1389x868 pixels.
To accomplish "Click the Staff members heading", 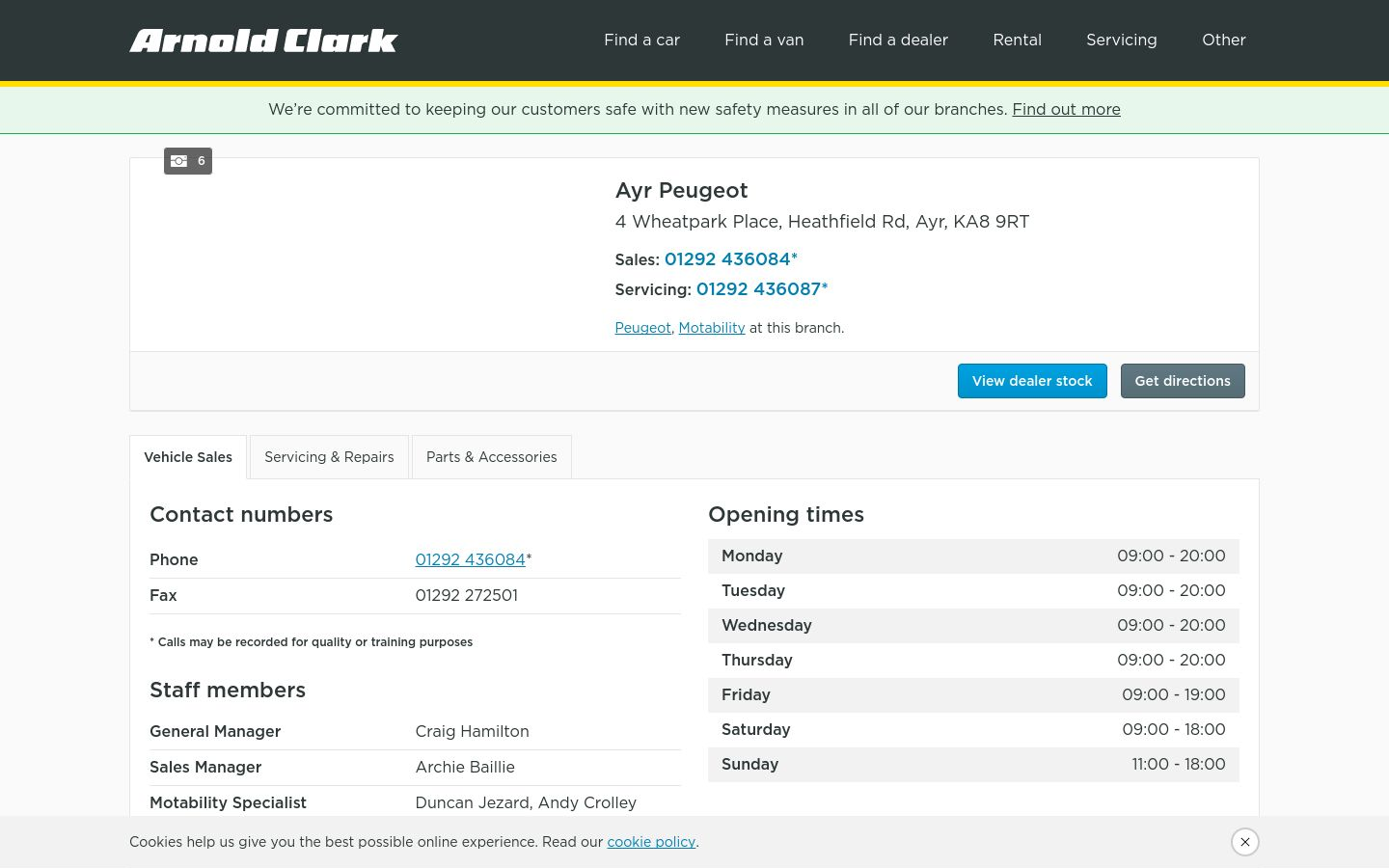I will (228, 691).
